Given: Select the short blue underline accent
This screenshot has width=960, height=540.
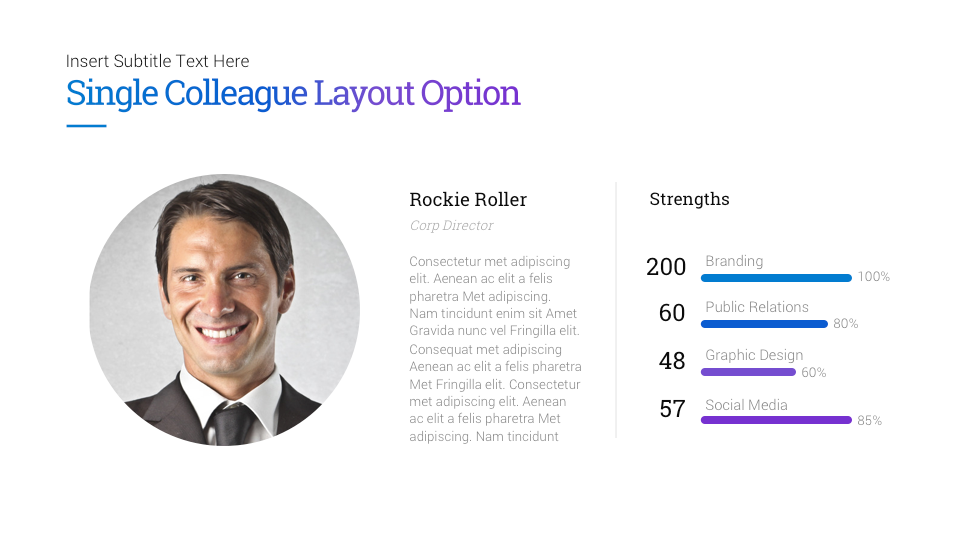Looking at the screenshot, I should point(86,126).
